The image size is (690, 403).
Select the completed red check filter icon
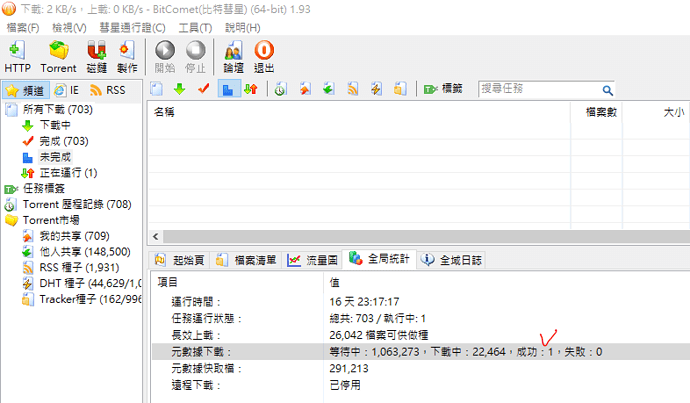pyautogui.click(x=203, y=89)
